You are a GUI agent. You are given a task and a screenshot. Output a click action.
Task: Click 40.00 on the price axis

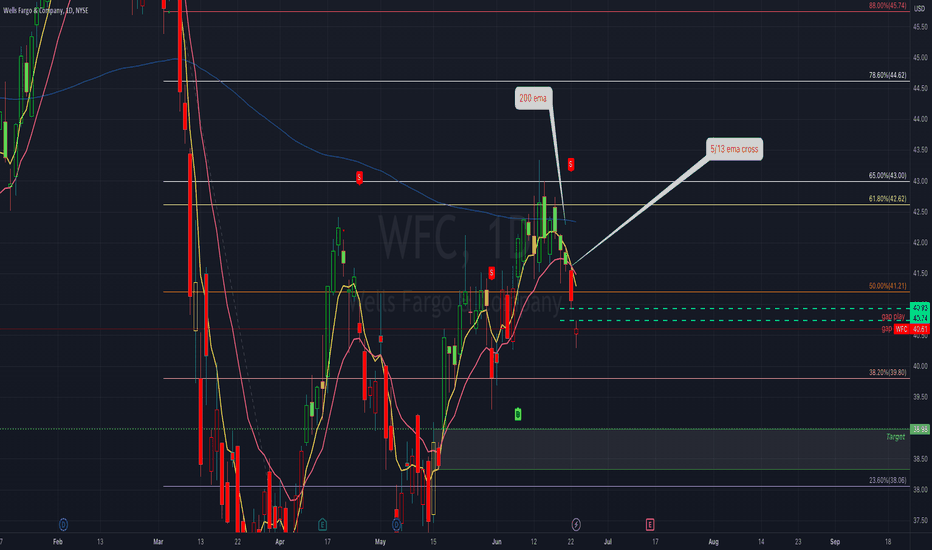tap(920, 366)
